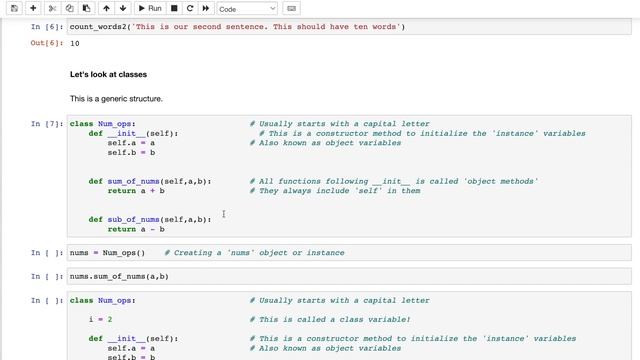The width and height of the screenshot is (640, 360).
Task: Click the comment "Creating a 'nums' object or instance"
Action: (255, 253)
